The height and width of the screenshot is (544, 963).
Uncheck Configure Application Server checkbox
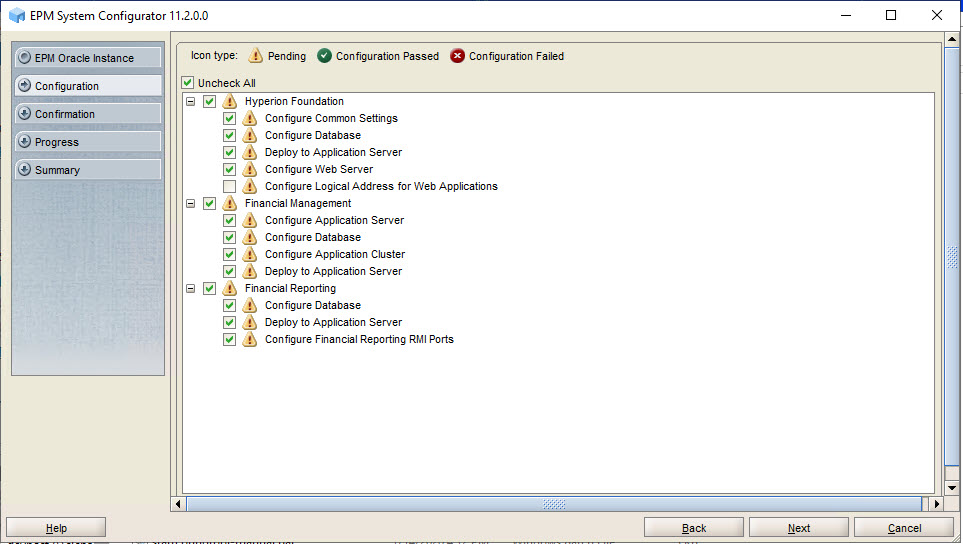point(230,220)
